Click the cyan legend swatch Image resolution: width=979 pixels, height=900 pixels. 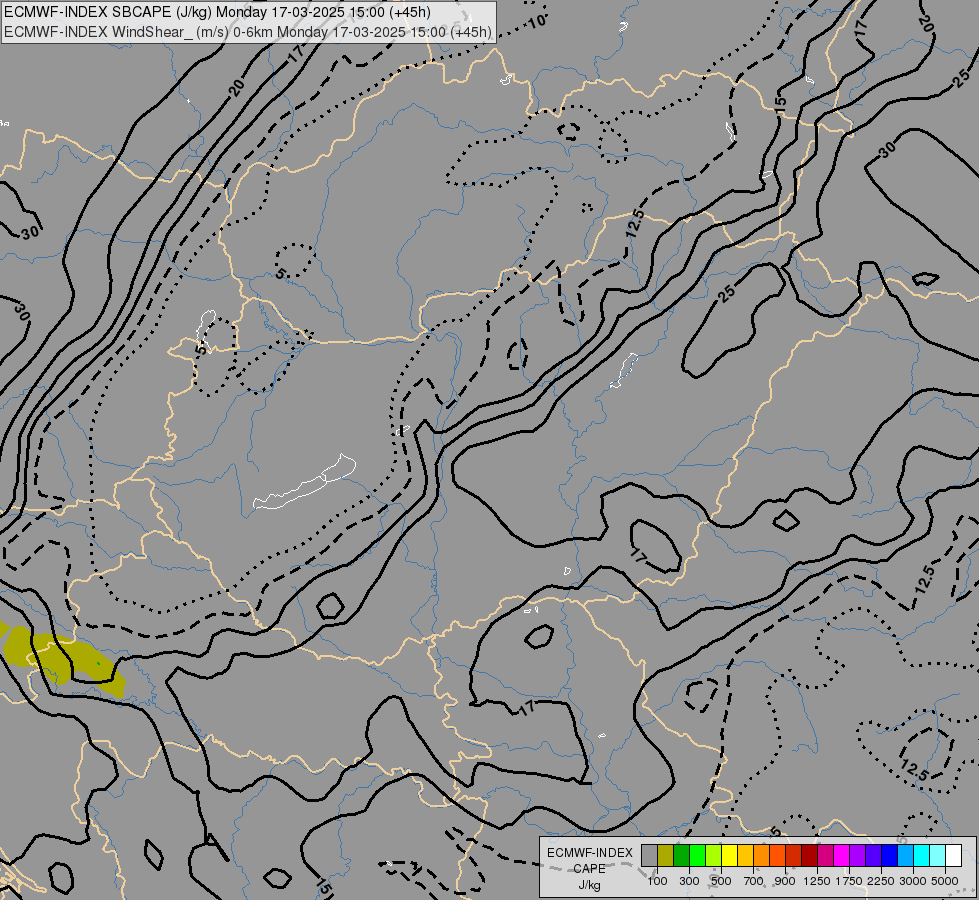click(x=922, y=856)
